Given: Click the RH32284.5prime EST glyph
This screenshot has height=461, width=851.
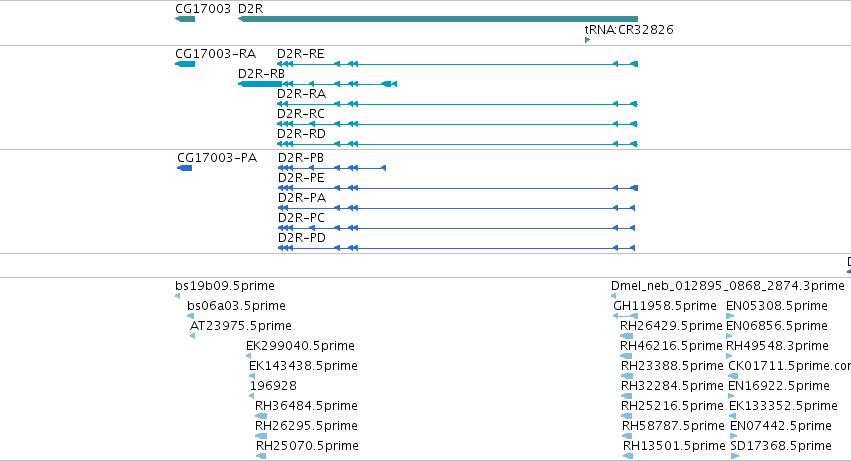Looking at the screenshot, I should coord(627,396).
